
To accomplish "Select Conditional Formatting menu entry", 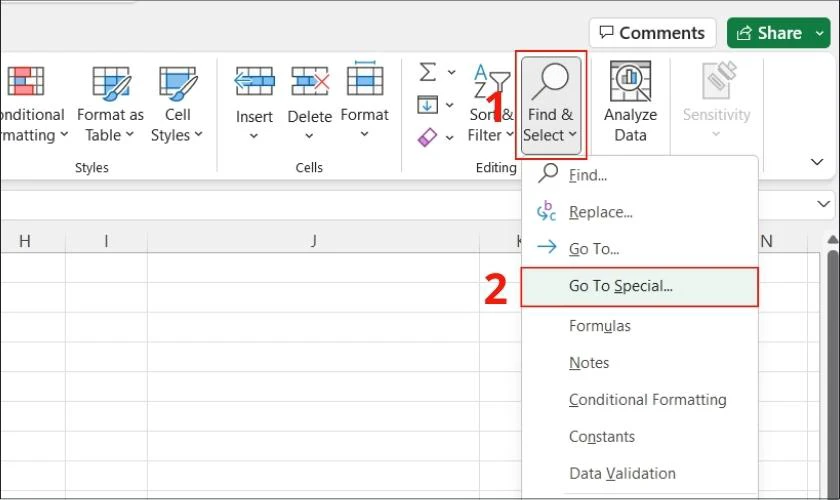I will pos(640,400).
